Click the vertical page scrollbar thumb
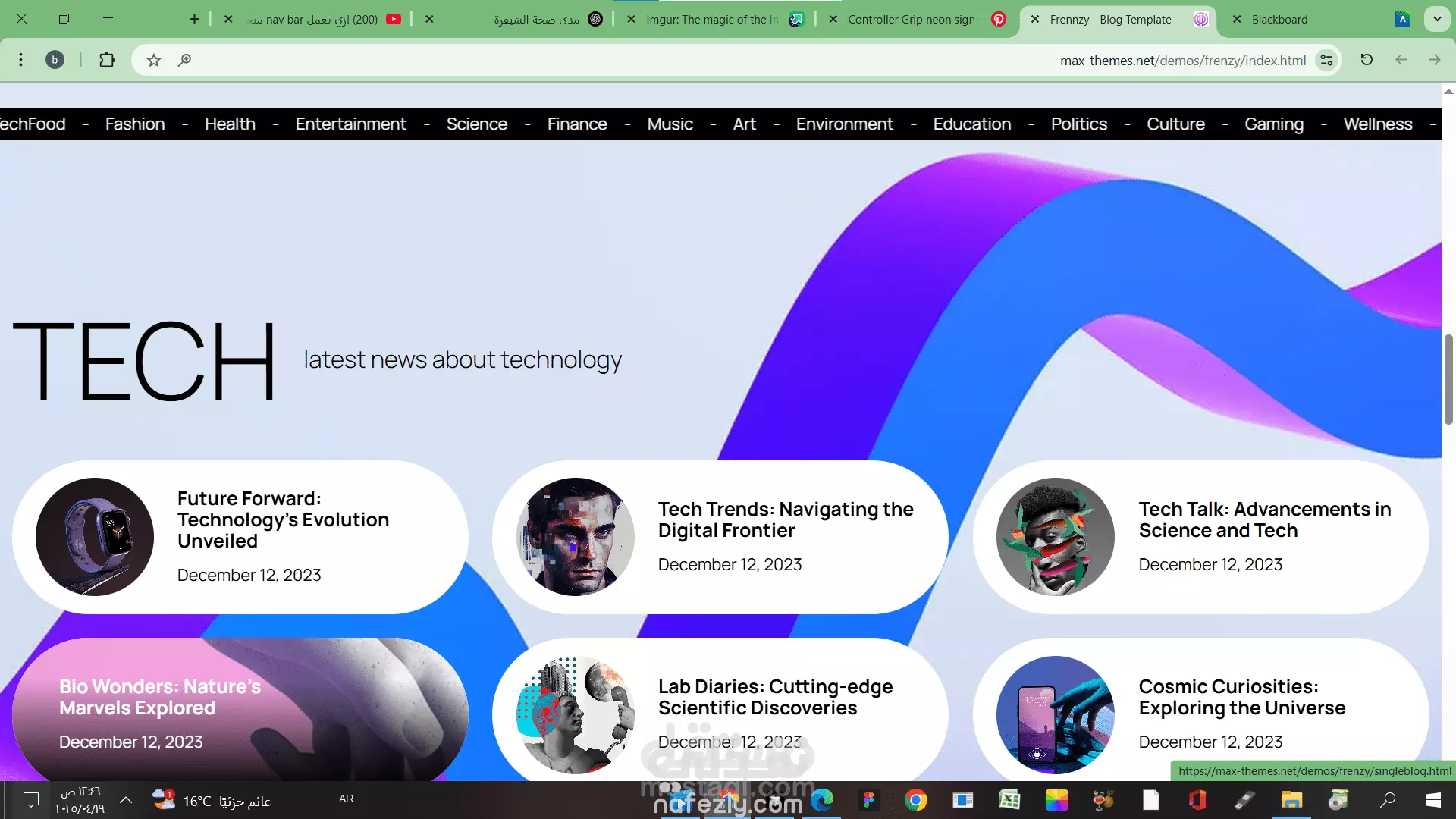 point(1448,379)
